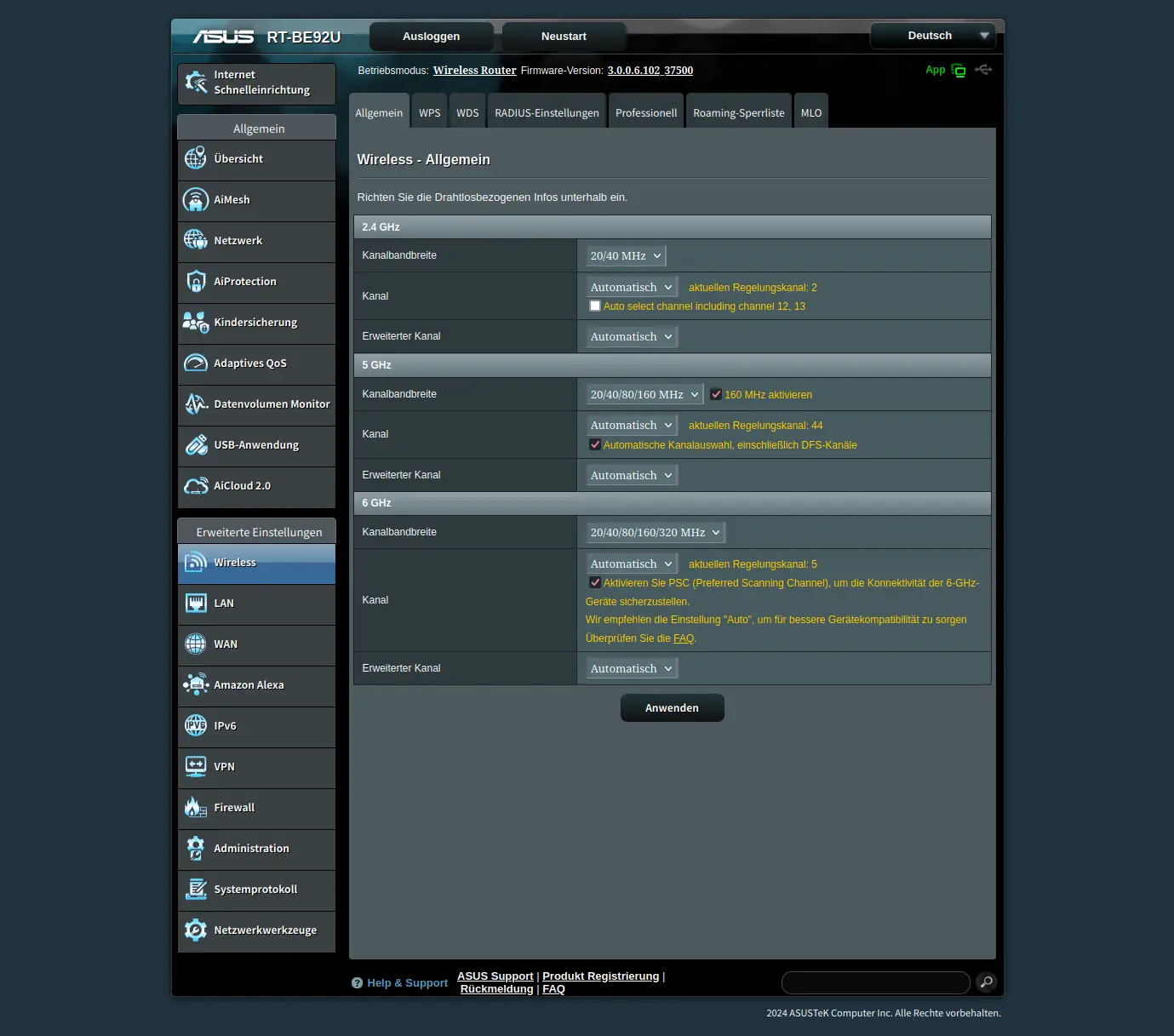Image resolution: width=1174 pixels, height=1036 pixels.
Task: Select the Adaptives QoS gauge icon
Action: (x=196, y=363)
